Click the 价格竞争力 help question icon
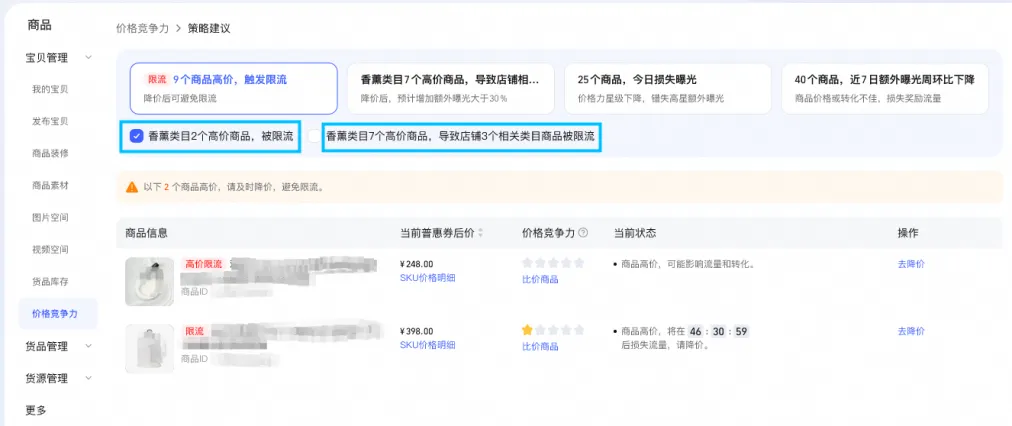The width and height of the screenshot is (1012, 426). (583, 233)
